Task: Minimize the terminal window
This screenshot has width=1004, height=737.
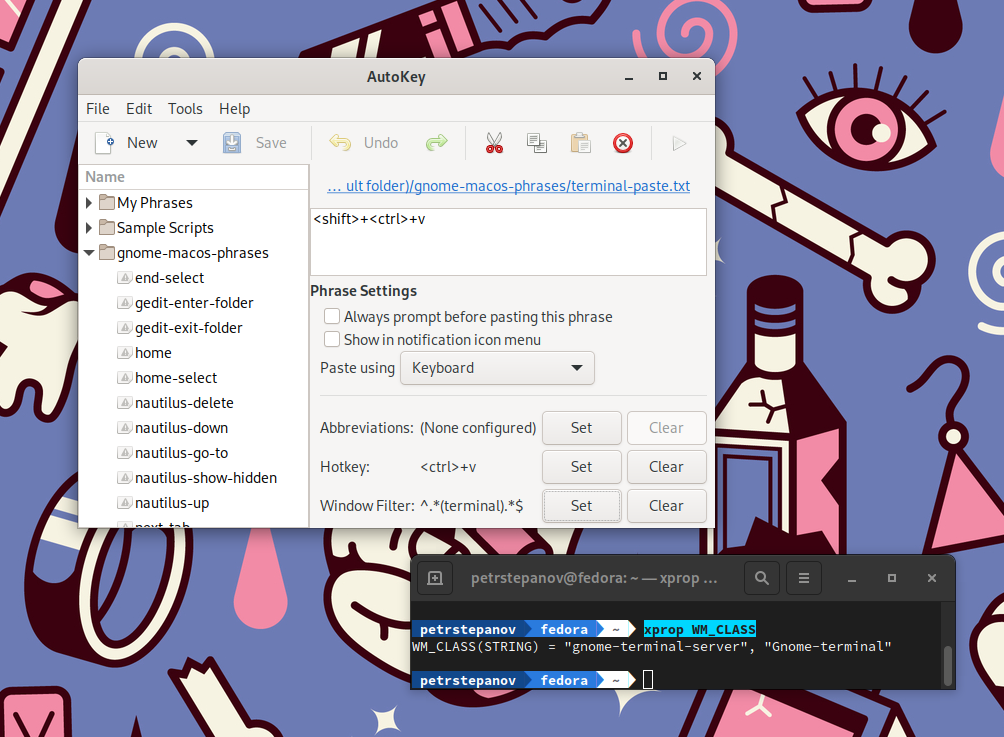Action: click(852, 579)
